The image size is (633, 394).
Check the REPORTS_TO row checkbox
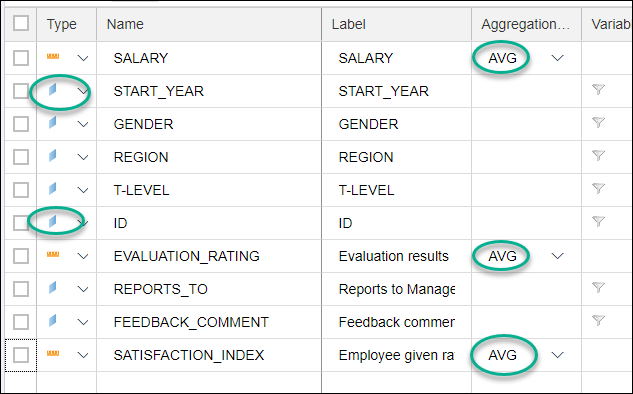point(21,289)
